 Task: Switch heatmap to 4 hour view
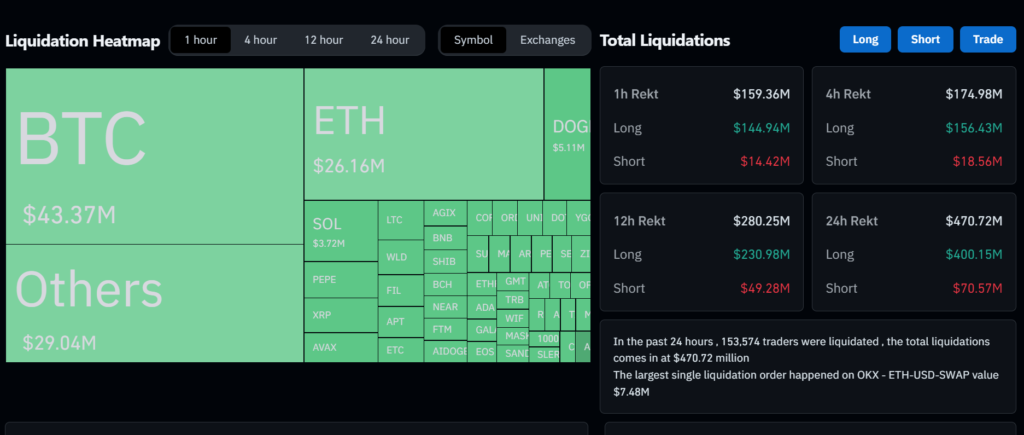[260, 40]
